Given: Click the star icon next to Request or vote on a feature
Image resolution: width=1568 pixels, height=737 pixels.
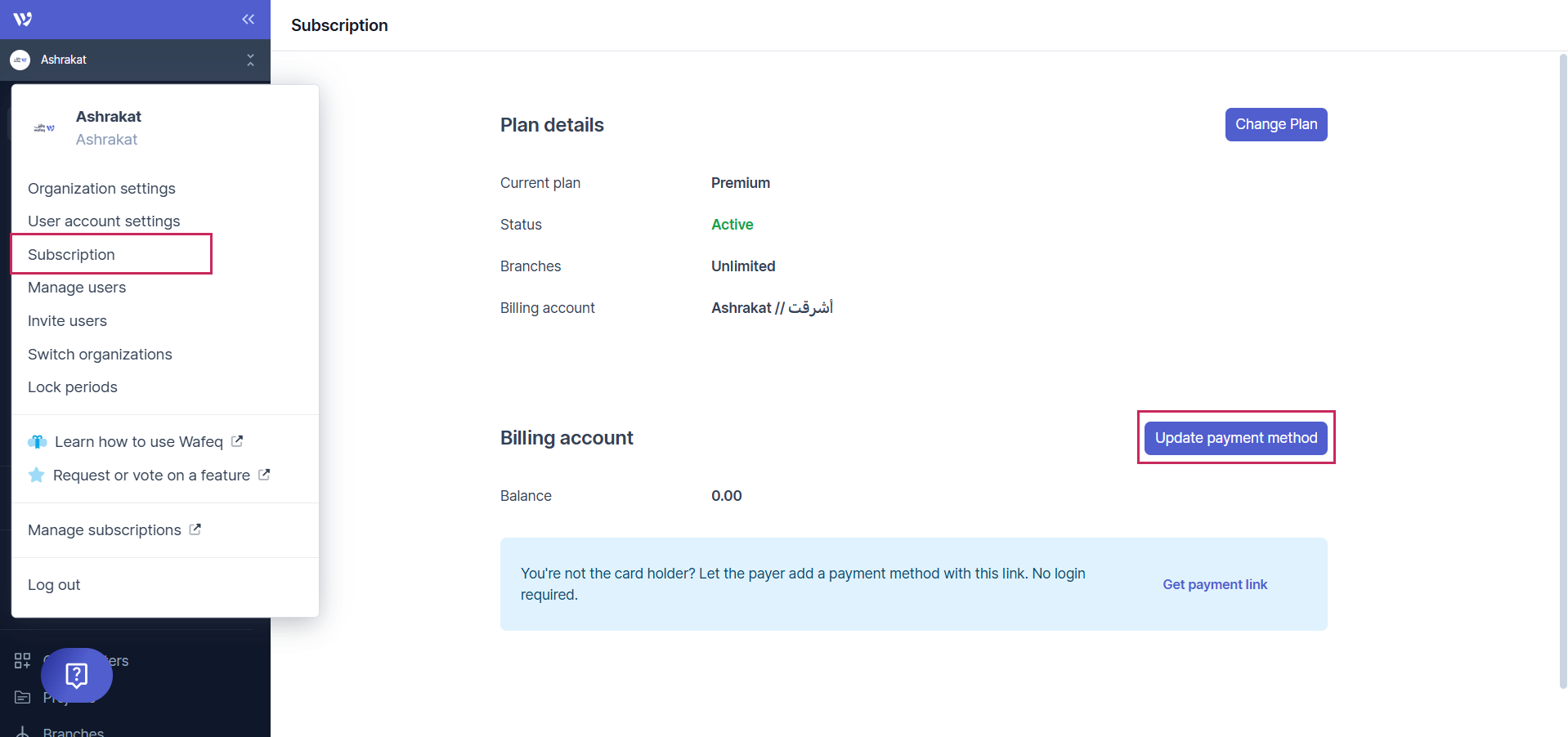Looking at the screenshot, I should coord(36,475).
